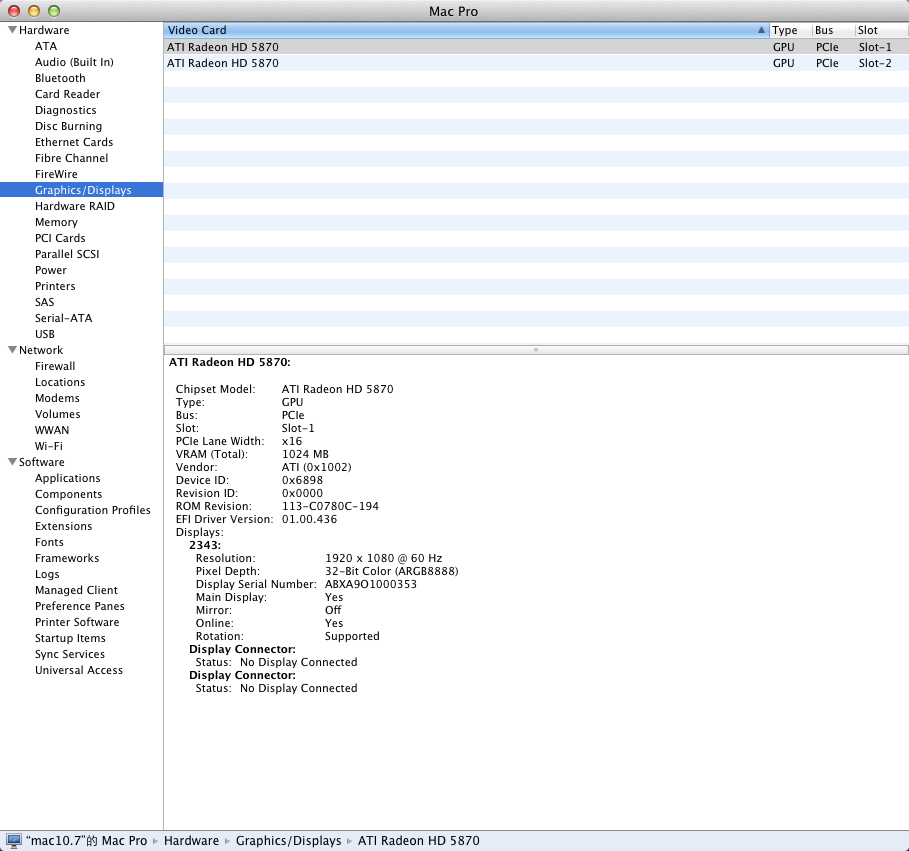The image size is (909, 851).
Task: Open Hardware RAID in sidebar
Action: [75, 206]
